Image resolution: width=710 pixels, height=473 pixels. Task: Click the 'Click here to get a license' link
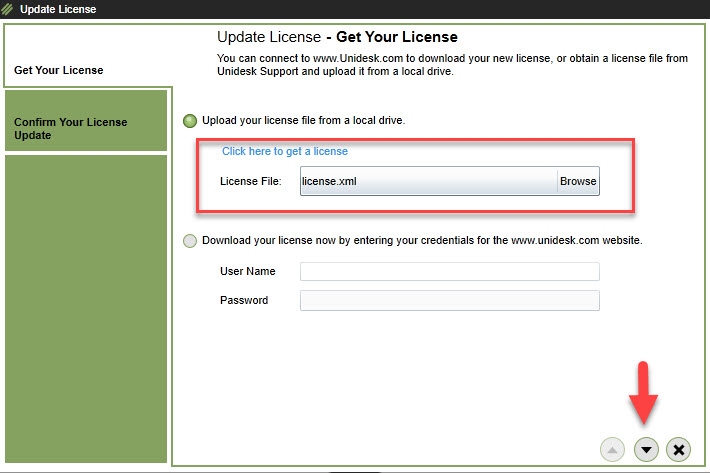coord(285,151)
